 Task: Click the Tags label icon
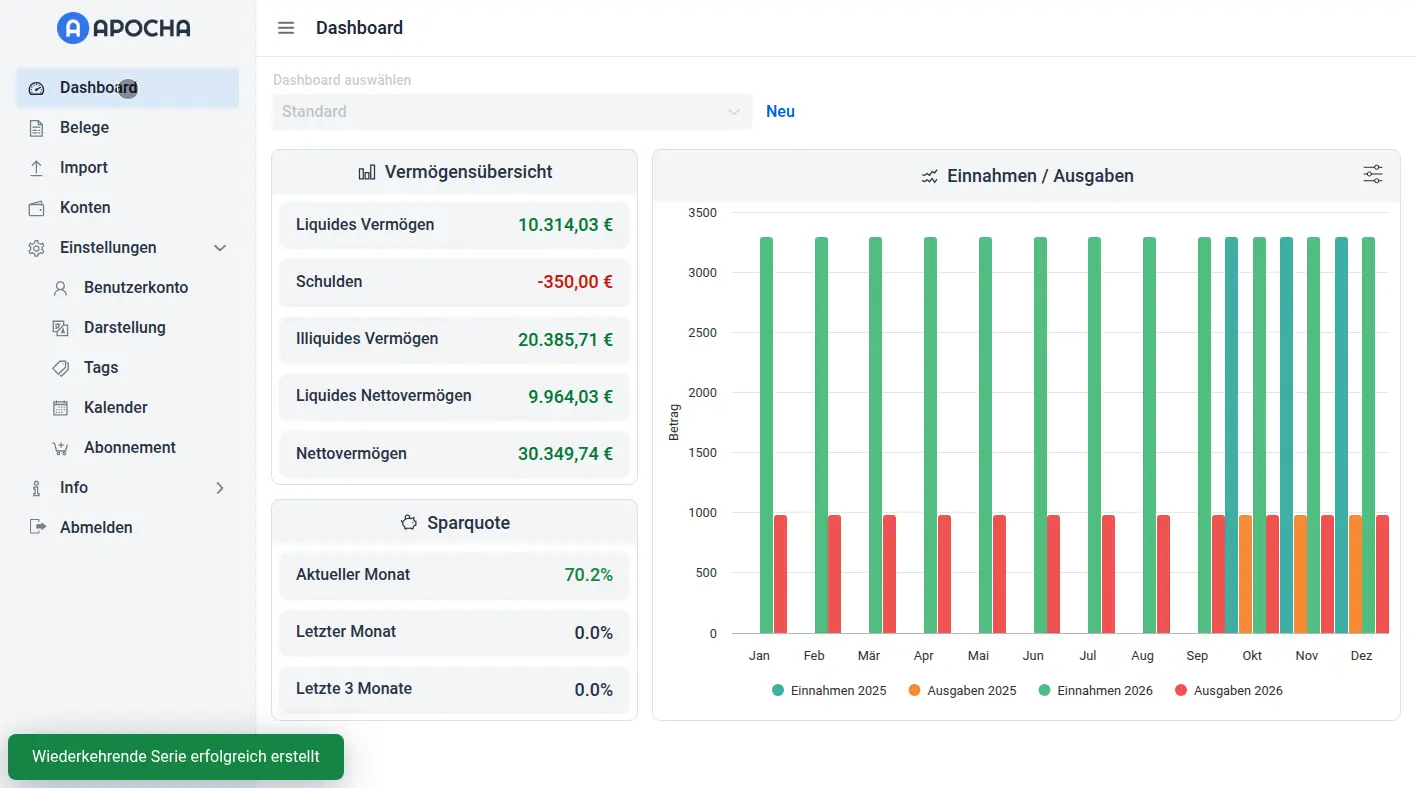click(x=61, y=368)
